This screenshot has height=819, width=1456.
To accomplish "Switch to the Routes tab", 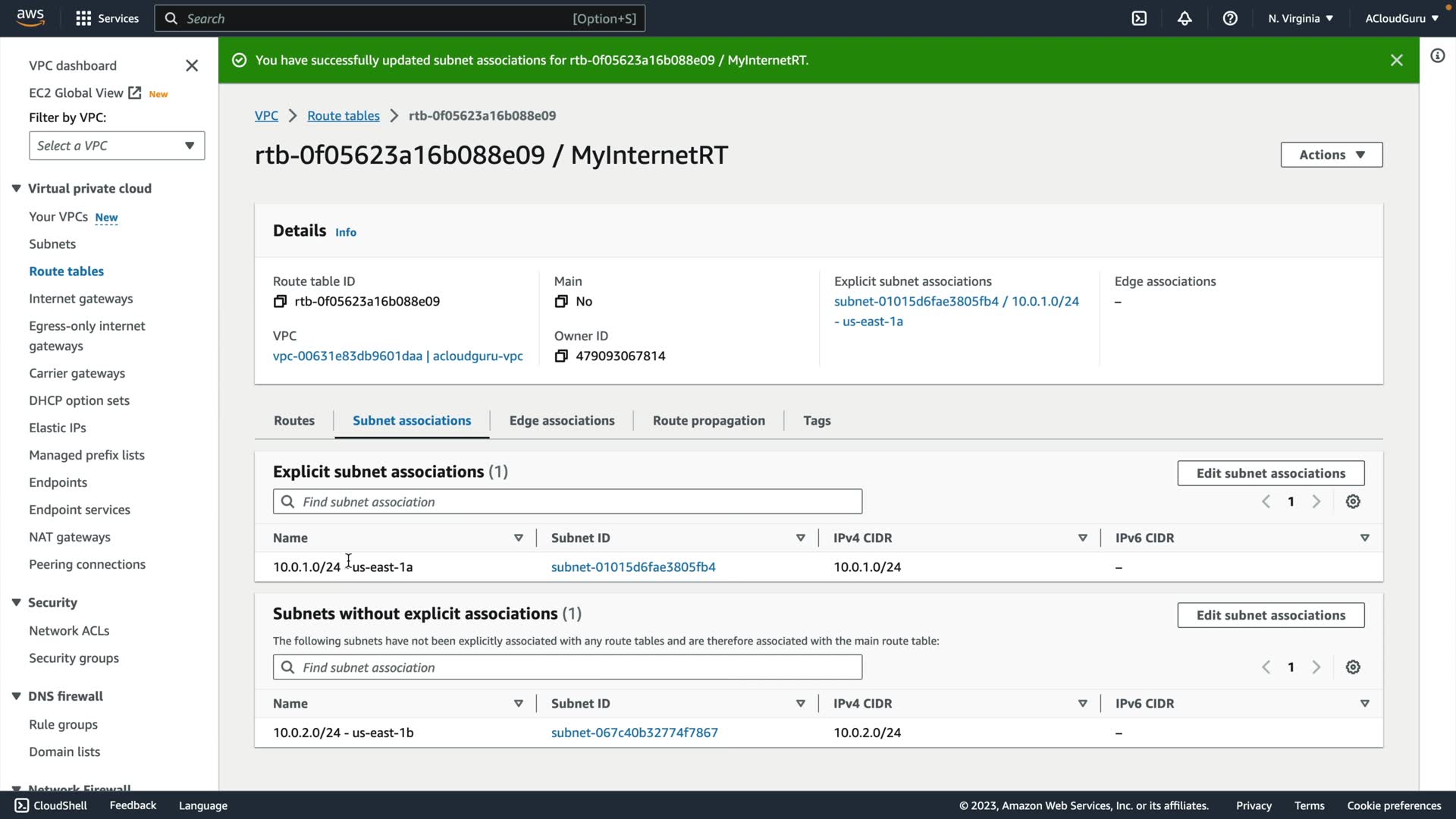I will [294, 421].
